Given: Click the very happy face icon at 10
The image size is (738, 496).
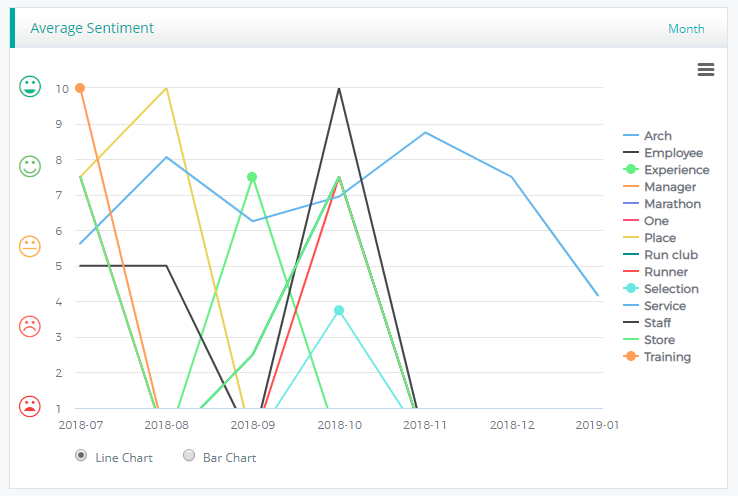Looking at the screenshot, I should pos(30,86).
